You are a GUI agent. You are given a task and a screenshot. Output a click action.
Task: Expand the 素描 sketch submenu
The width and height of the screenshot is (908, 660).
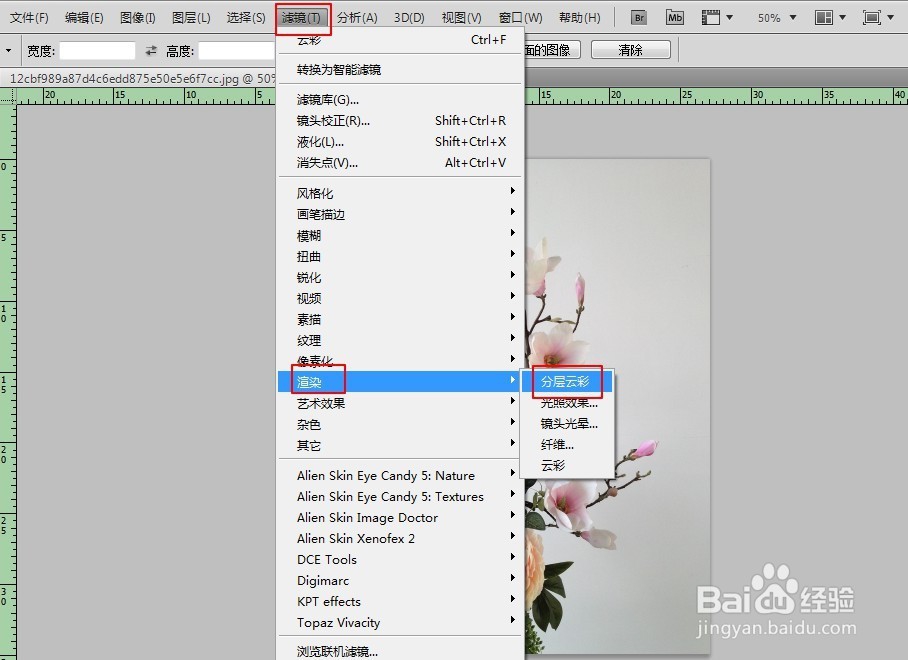[400, 319]
